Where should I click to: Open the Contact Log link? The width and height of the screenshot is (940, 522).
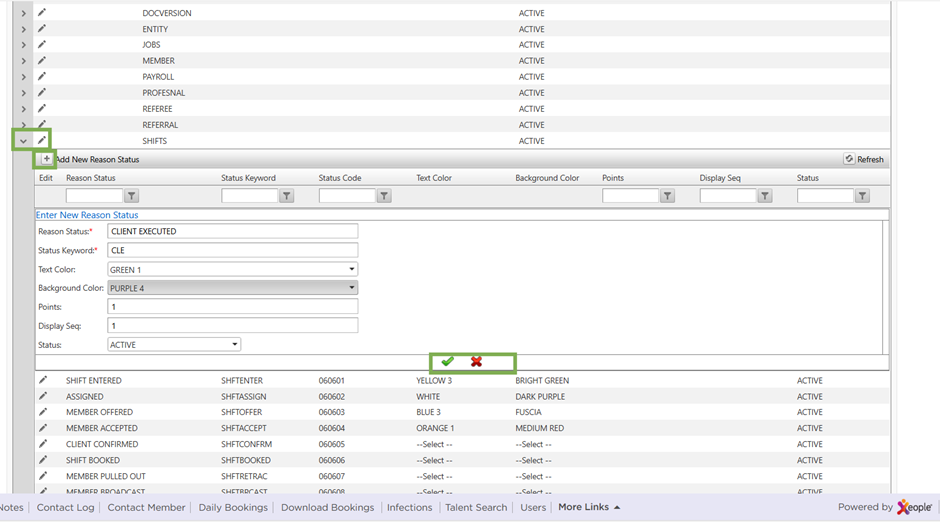[x=65, y=507]
